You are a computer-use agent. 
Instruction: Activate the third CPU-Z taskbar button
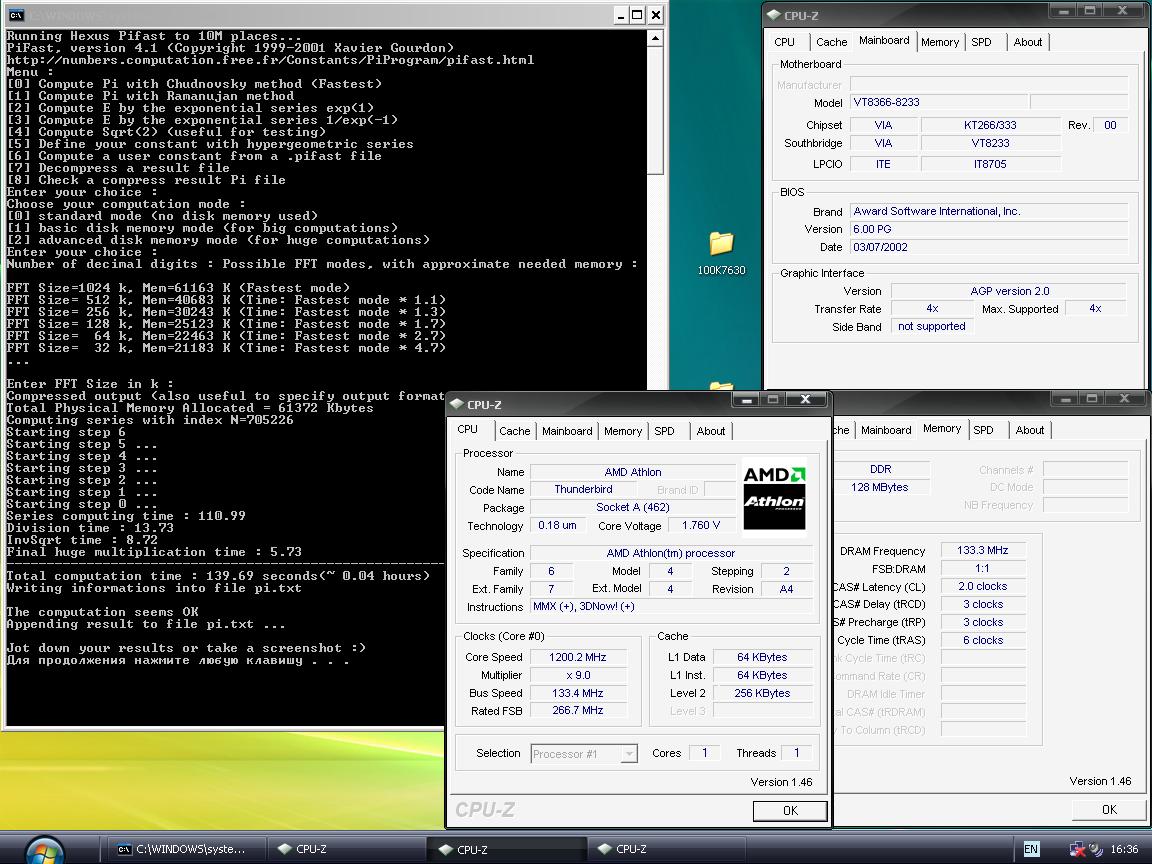click(x=665, y=849)
